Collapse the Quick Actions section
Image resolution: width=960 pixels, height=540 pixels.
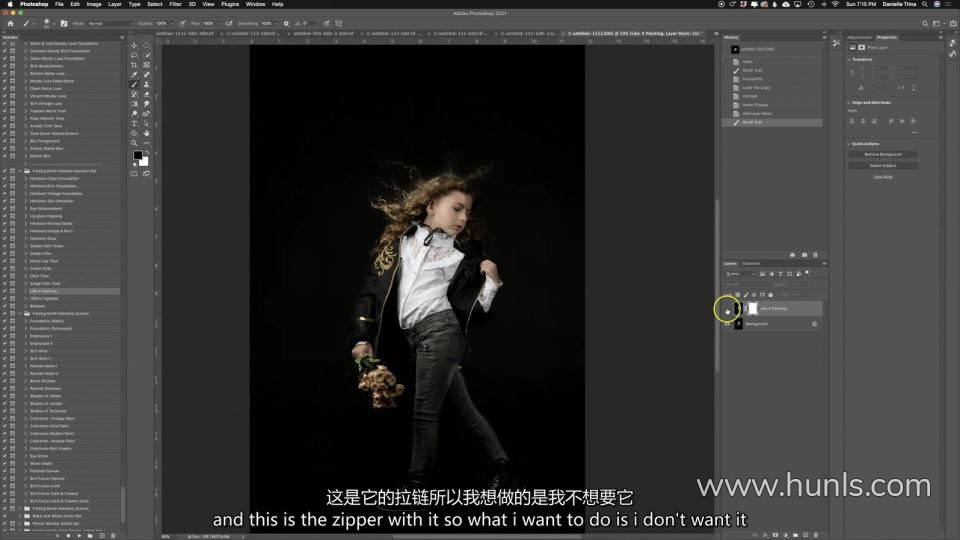click(x=849, y=144)
